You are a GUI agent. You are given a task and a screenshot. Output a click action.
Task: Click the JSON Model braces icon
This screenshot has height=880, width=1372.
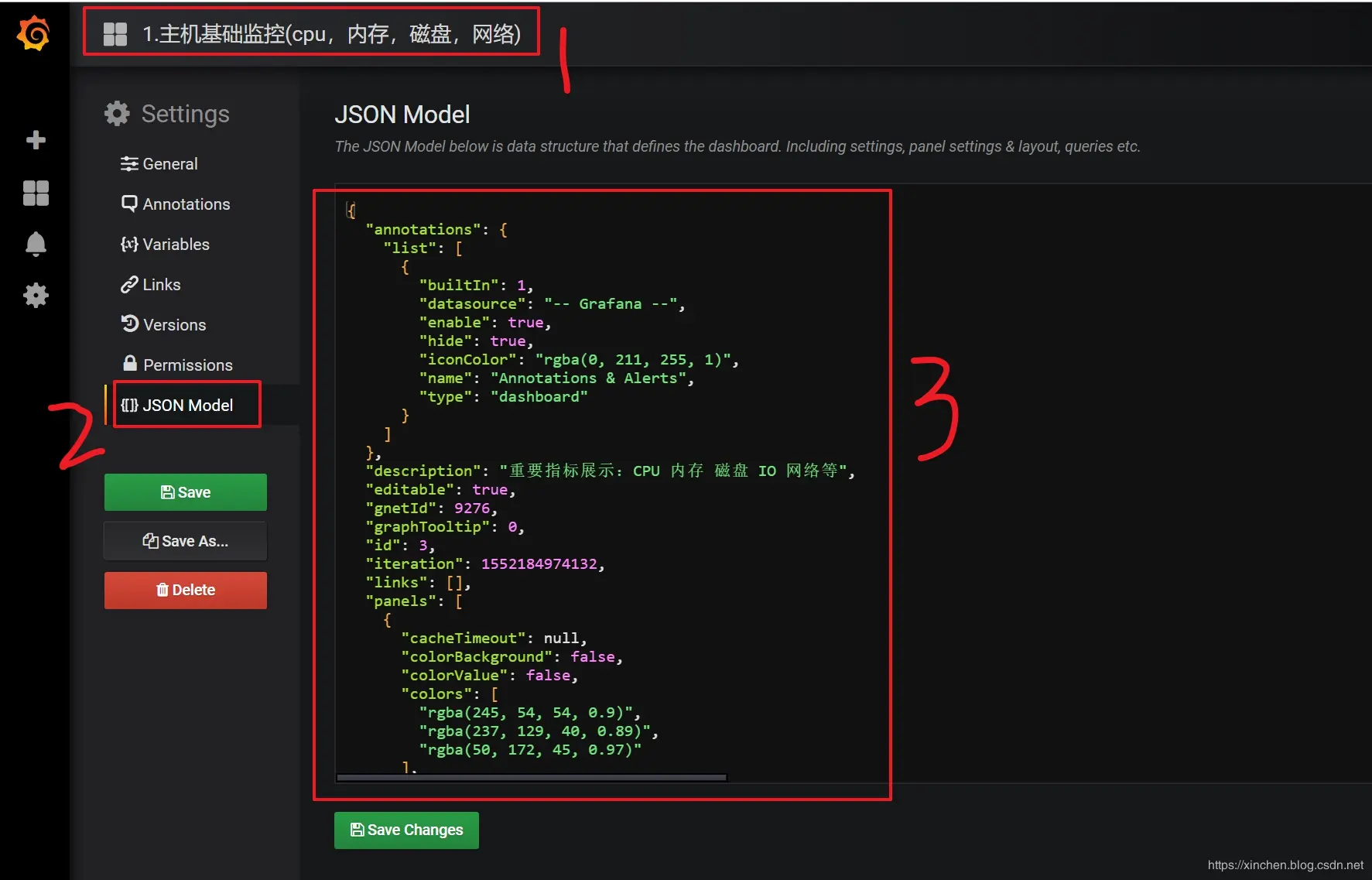[129, 405]
